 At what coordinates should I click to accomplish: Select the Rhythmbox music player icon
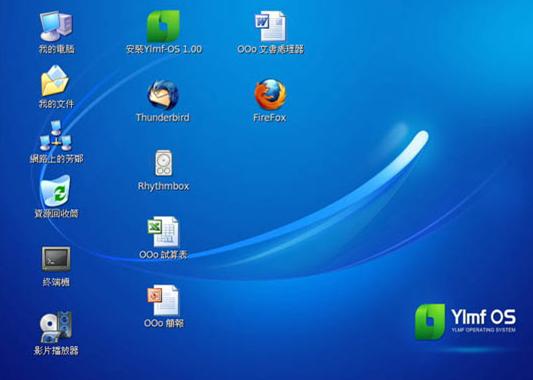coord(164,163)
